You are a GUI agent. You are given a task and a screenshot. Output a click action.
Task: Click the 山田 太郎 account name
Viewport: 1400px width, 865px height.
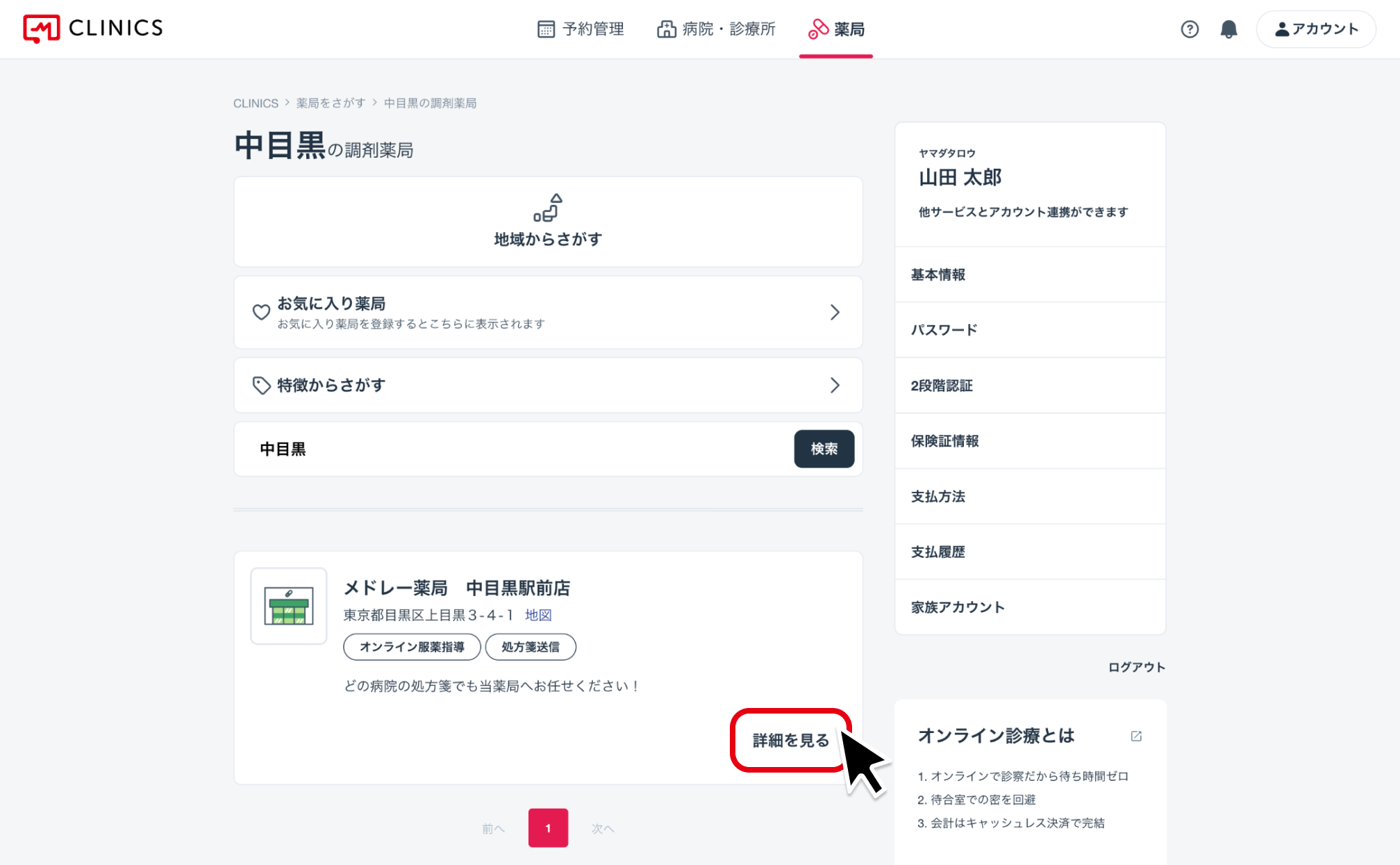tap(960, 177)
